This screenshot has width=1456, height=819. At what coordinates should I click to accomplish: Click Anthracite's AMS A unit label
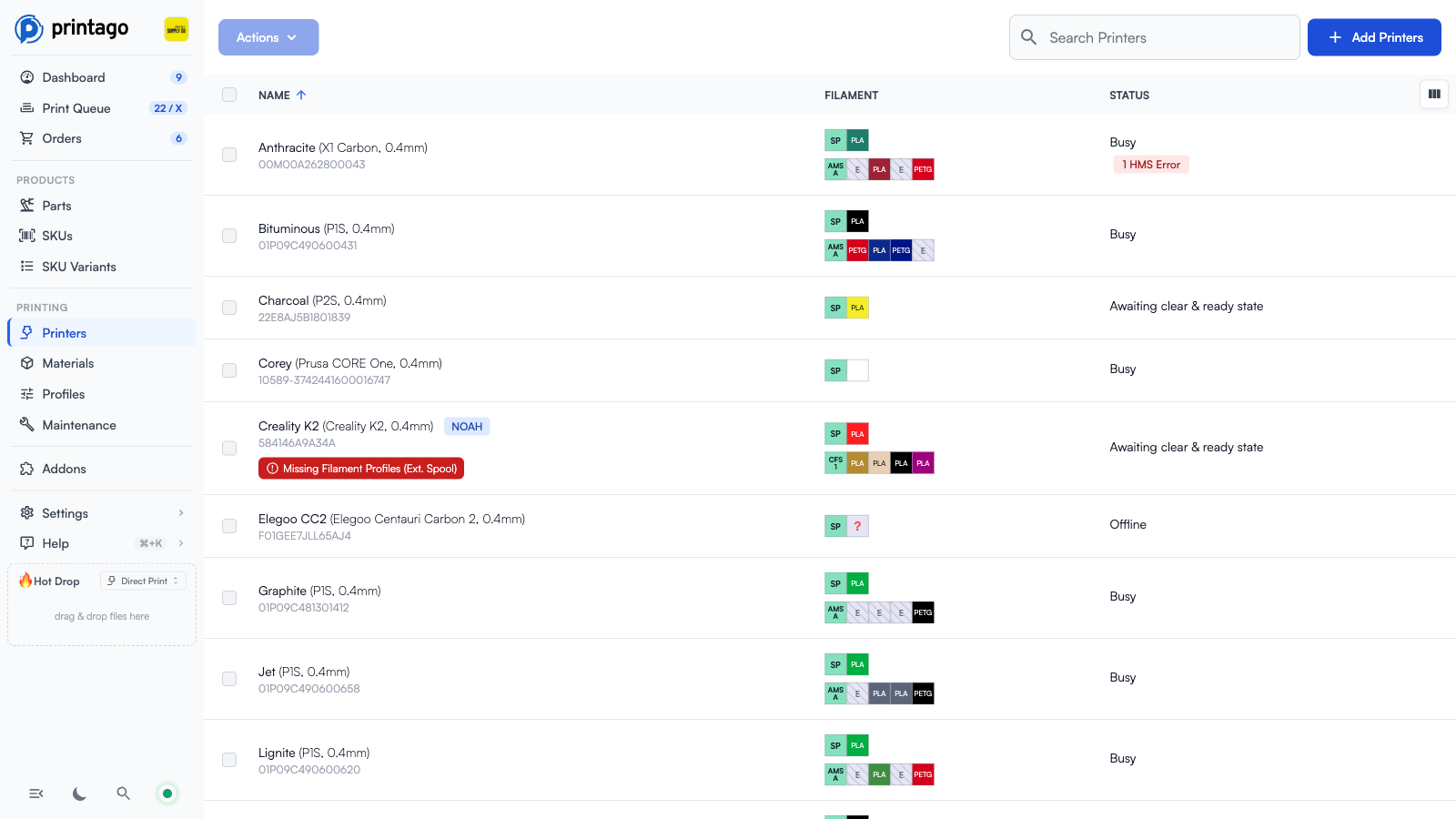click(x=835, y=169)
